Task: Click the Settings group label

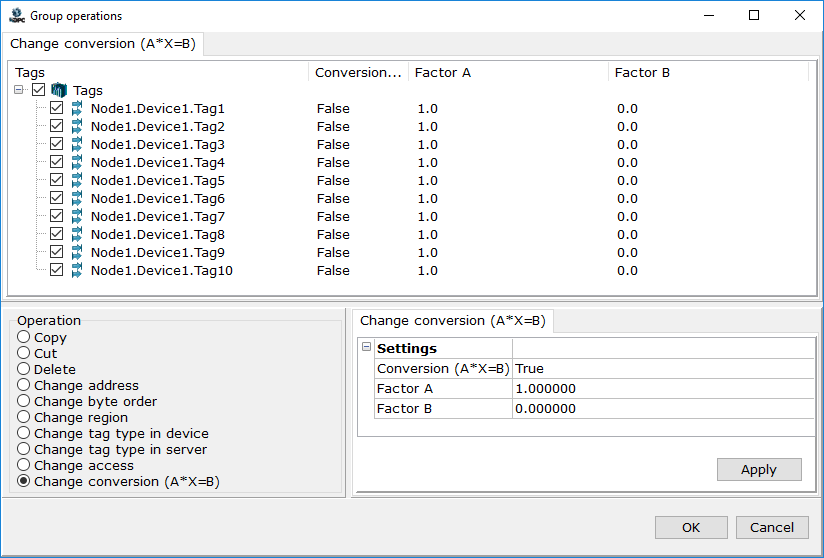Action: click(407, 348)
